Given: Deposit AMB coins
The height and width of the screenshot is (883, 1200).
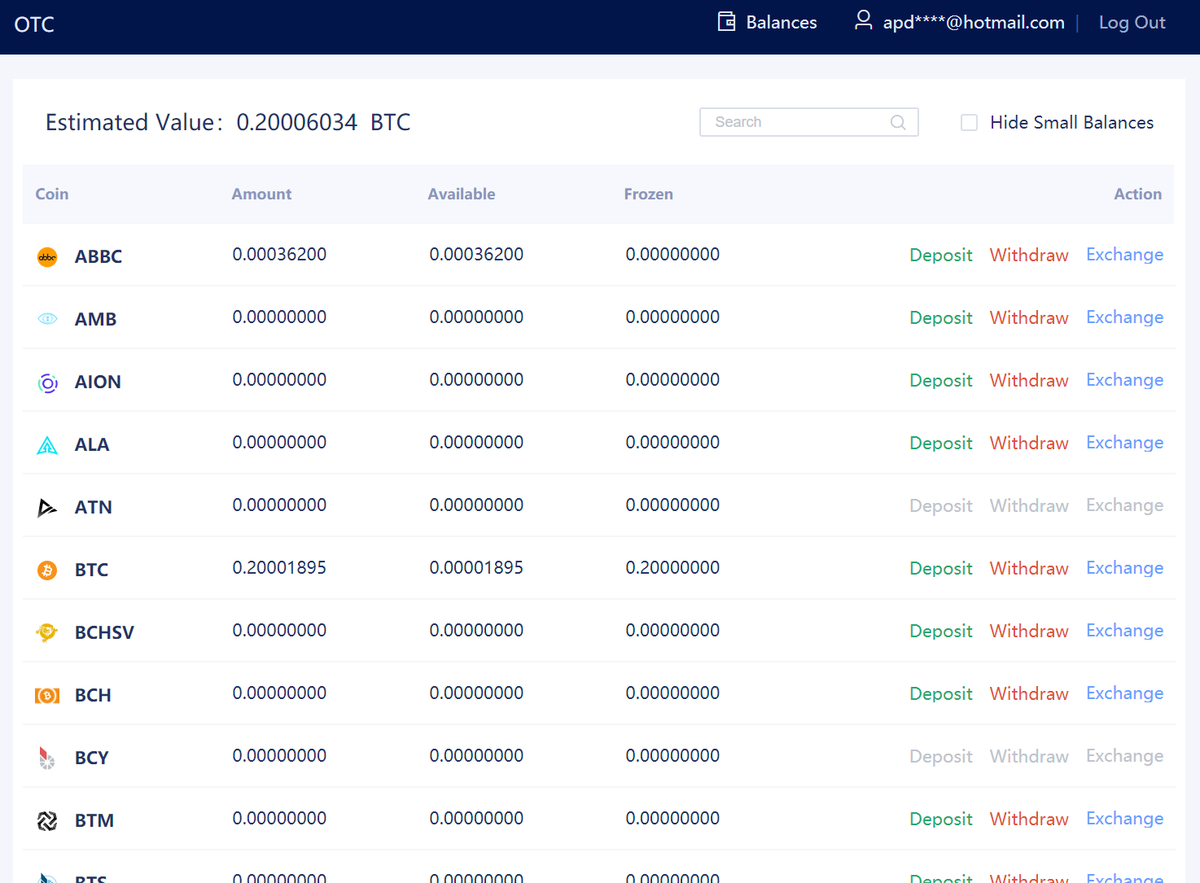Looking at the screenshot, I should tap(941, 318).
